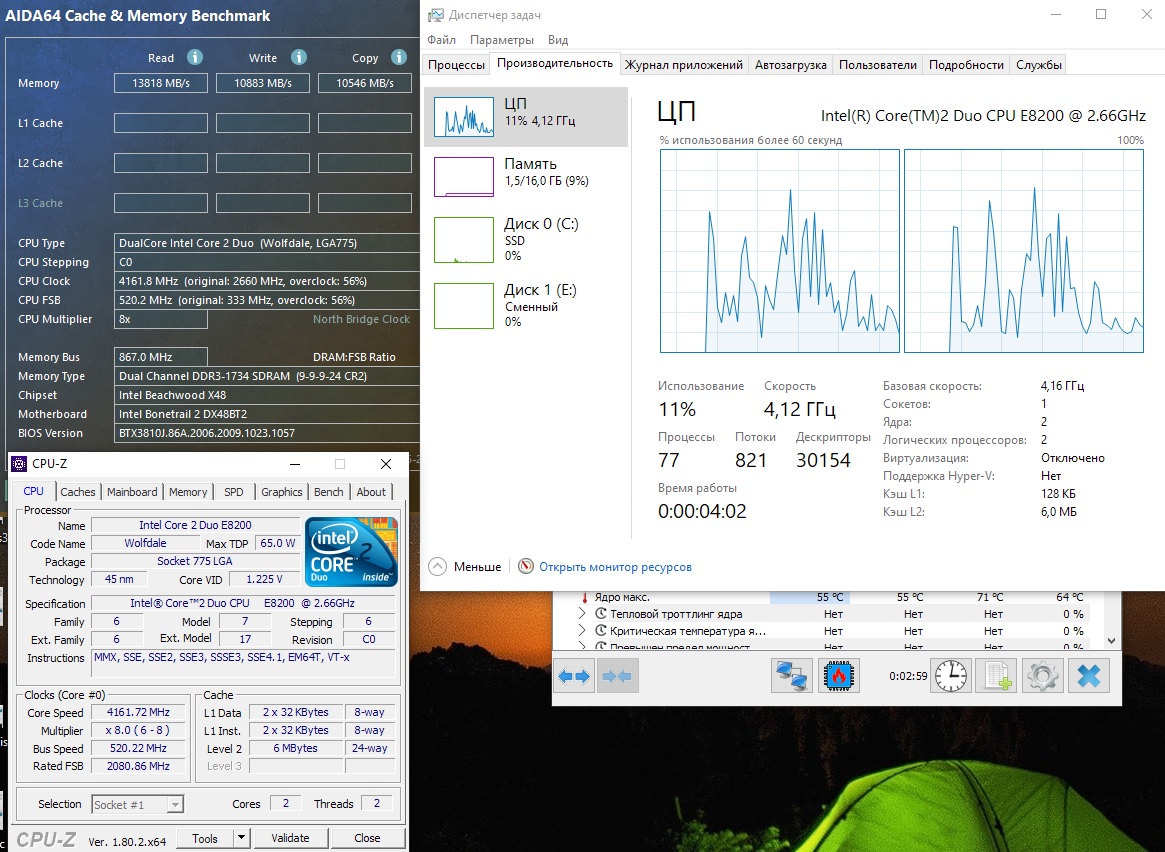Image resolution: width=1165 pixels, height=852 pixels.
Task: Click the Core Speed 4161.72 MHz value
Action: (x=138, y=712)
